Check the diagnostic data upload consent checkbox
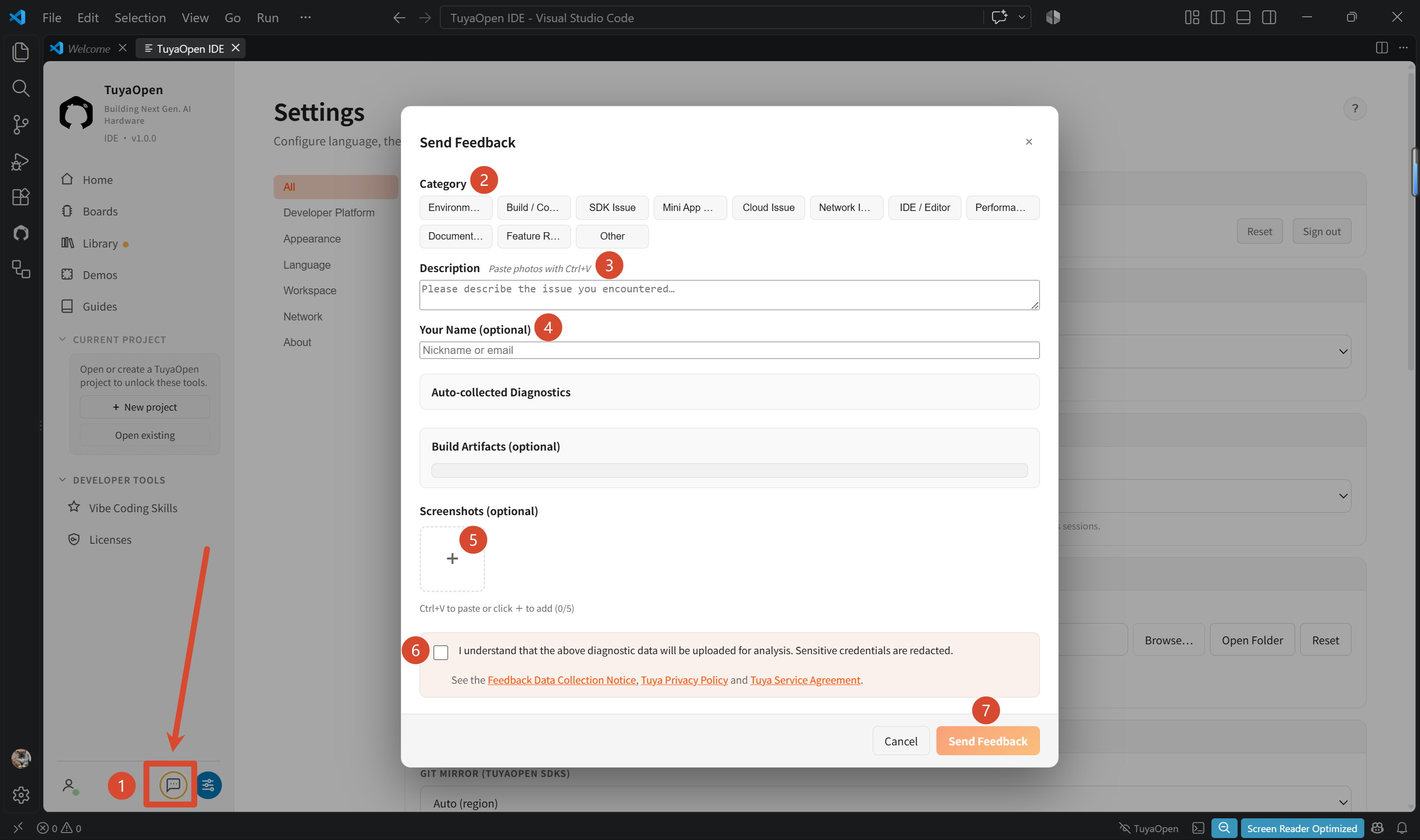This screenshot has height=840, width=1420. coord(440,652)
